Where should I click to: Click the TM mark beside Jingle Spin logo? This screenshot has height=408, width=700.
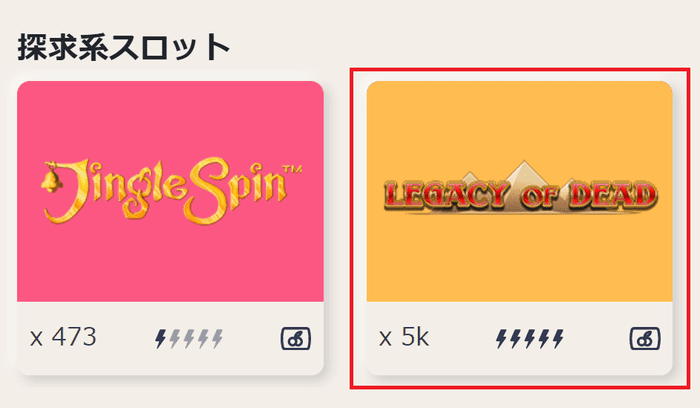[293, 170]
